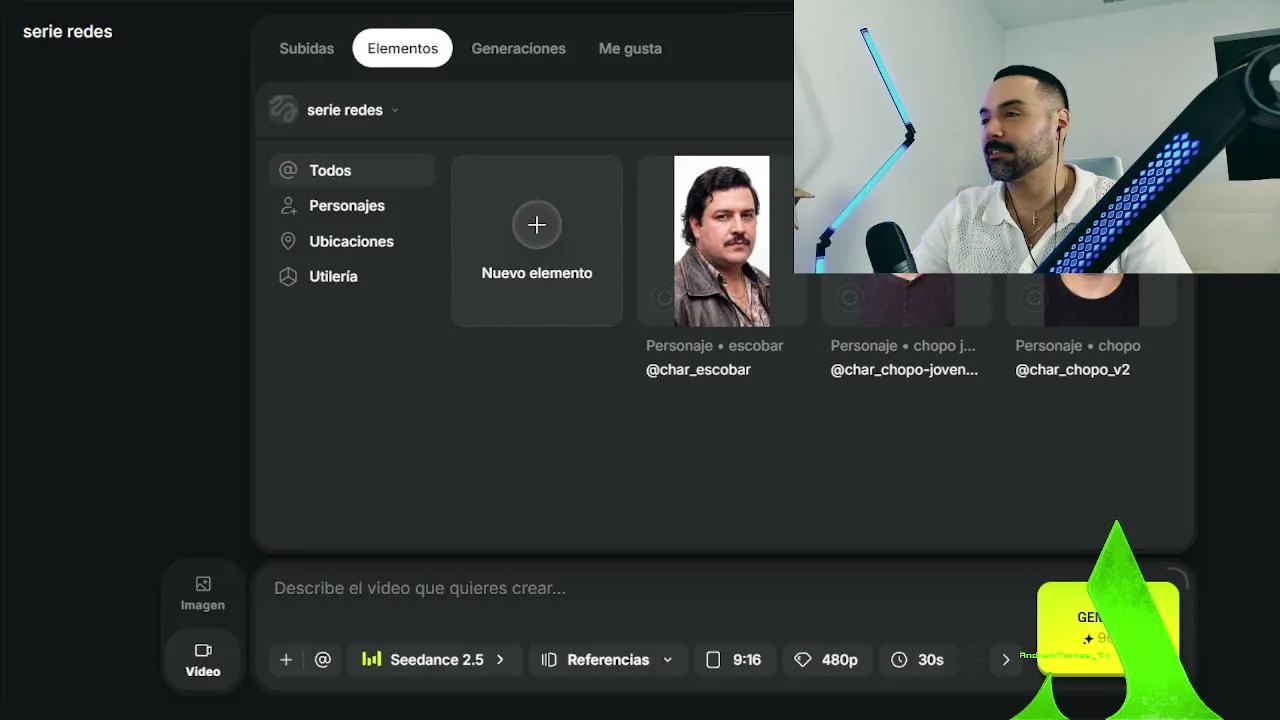Toggle selection circle on chopo joven card
The width and height of the screenshot is (1280, 720).
[x=848, y=298]
